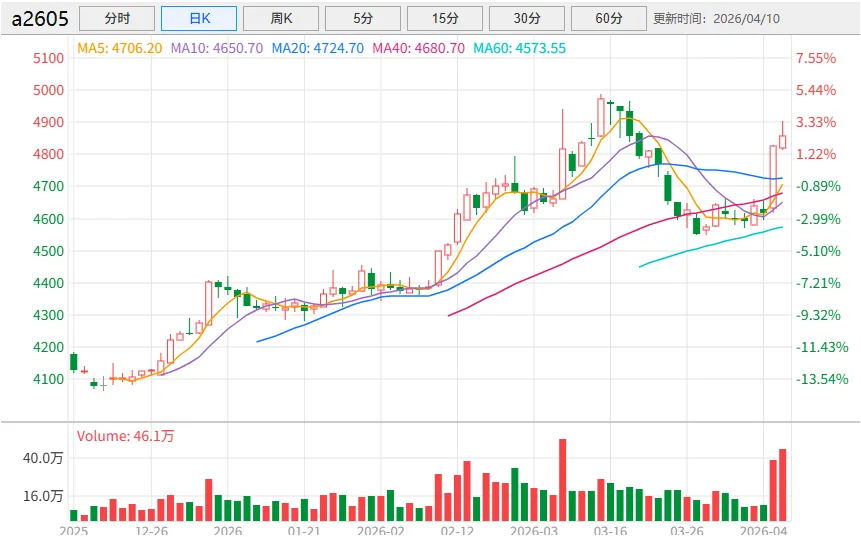Open the 周K weekly chart tab
Viewport: 861px width, 537px height.
[x=281, y=19]
